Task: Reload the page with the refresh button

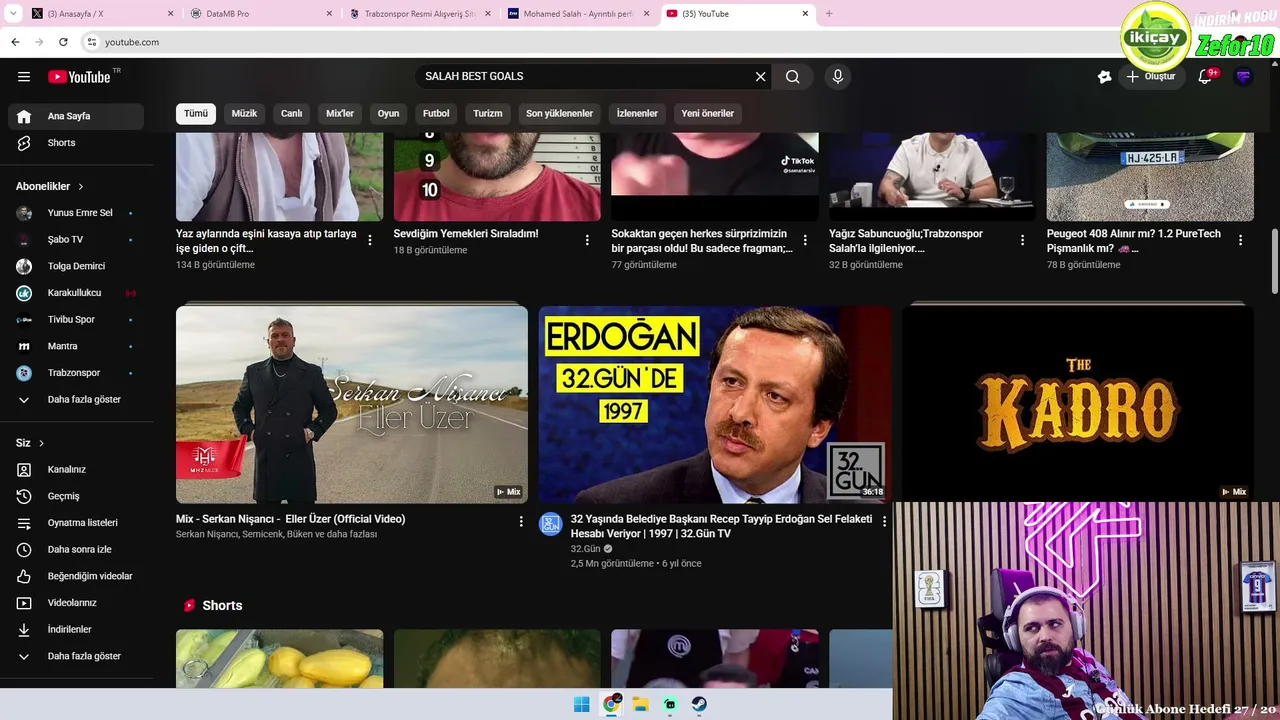Action: click(x=63, y=42)
